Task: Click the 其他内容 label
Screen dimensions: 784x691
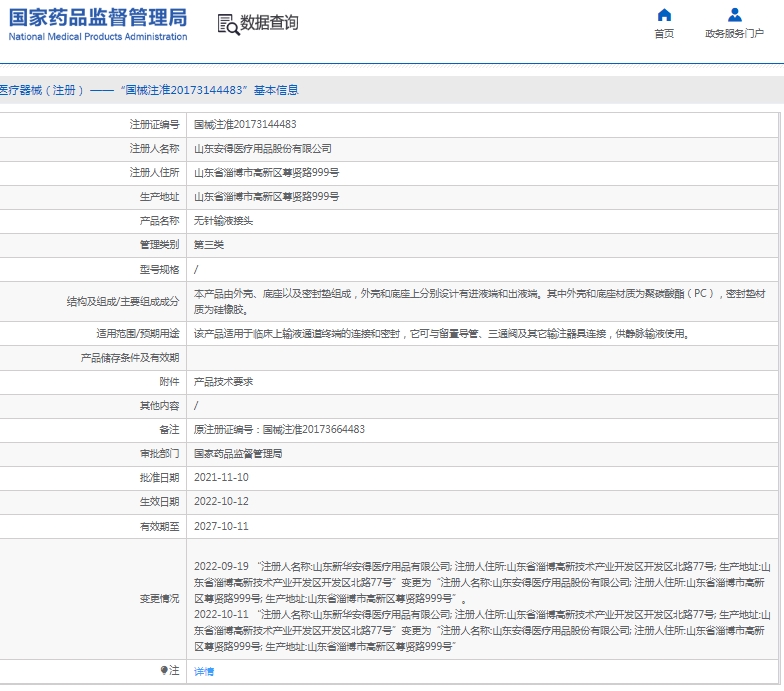Action: (160, 406)
